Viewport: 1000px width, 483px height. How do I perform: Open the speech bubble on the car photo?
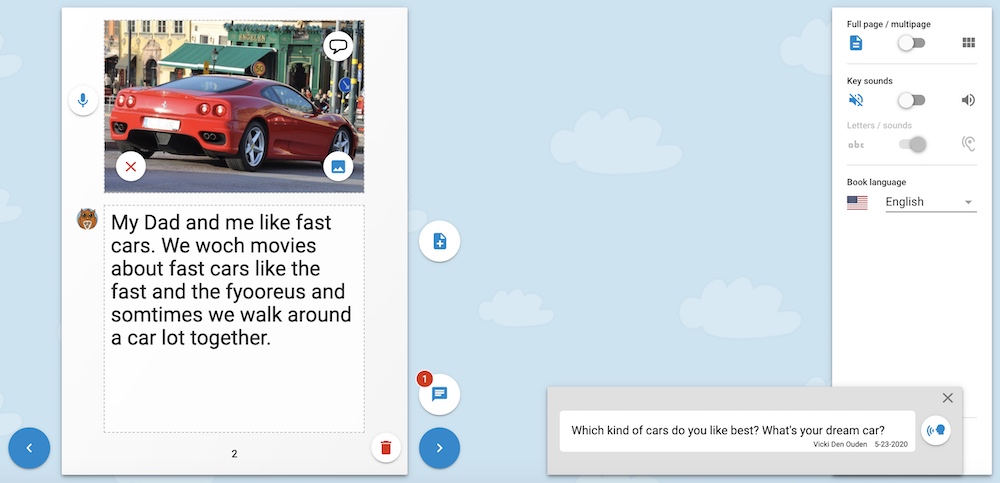click(338, 46)
